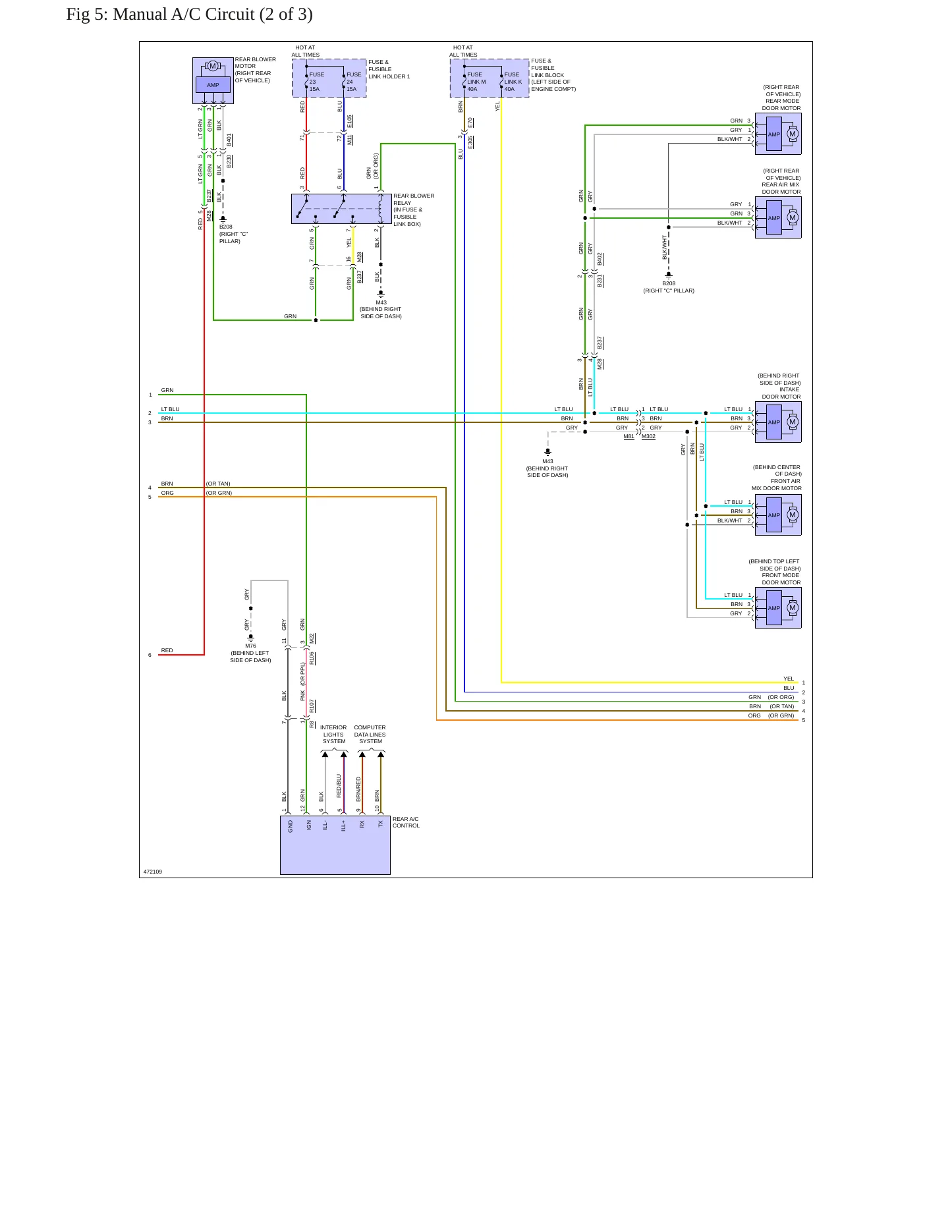This screenshot has width=952, height=1232.
Task: Click the Front Mode Door Motor symbol
Action: pos(778,607)
